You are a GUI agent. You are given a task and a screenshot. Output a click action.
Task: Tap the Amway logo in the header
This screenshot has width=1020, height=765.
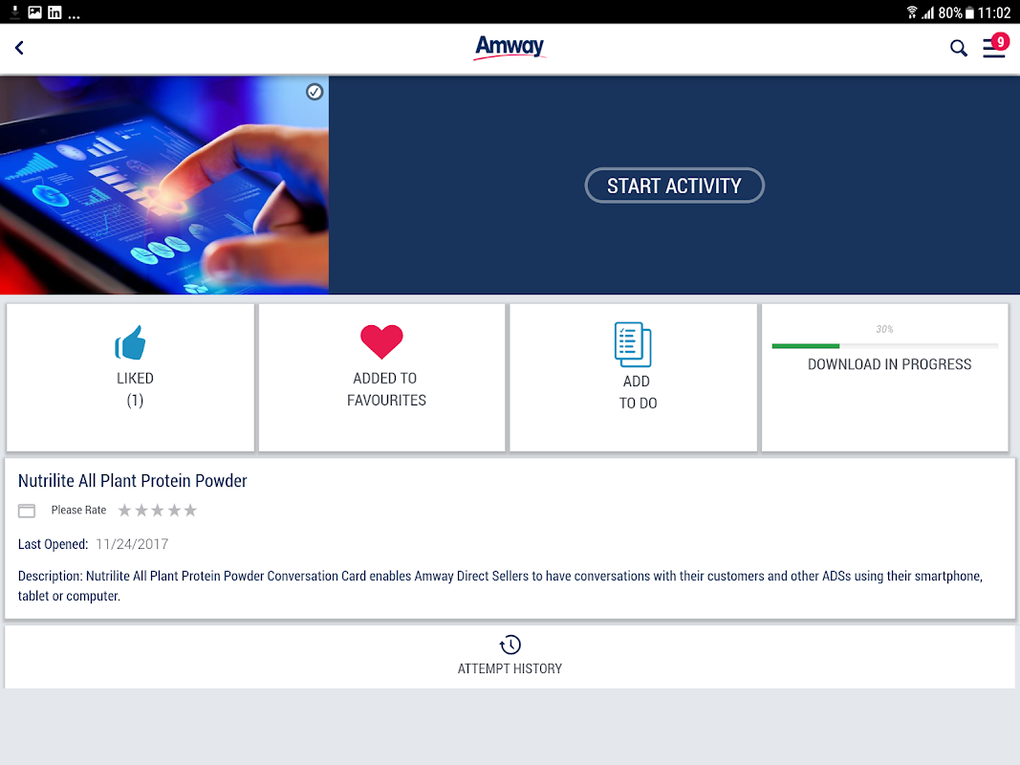pos(509,47)
